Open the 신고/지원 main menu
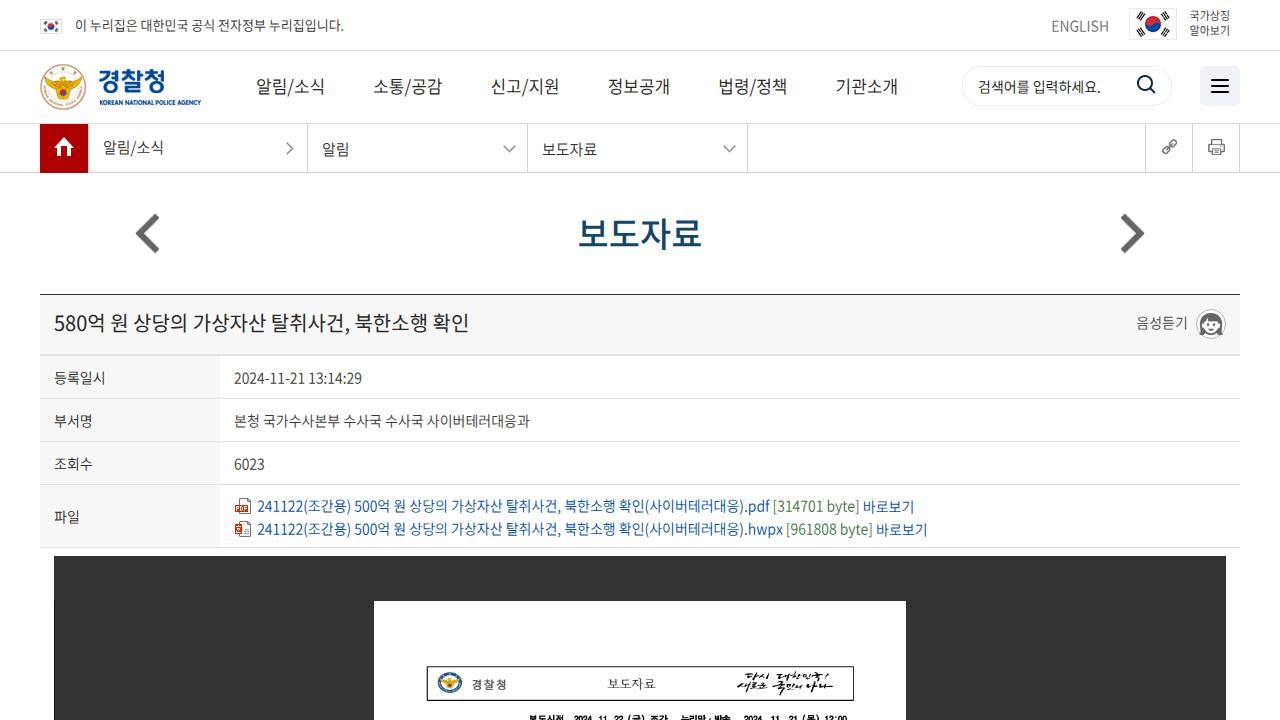The width and height of the screenshot is (1280, 720). (x=525, y=87)
